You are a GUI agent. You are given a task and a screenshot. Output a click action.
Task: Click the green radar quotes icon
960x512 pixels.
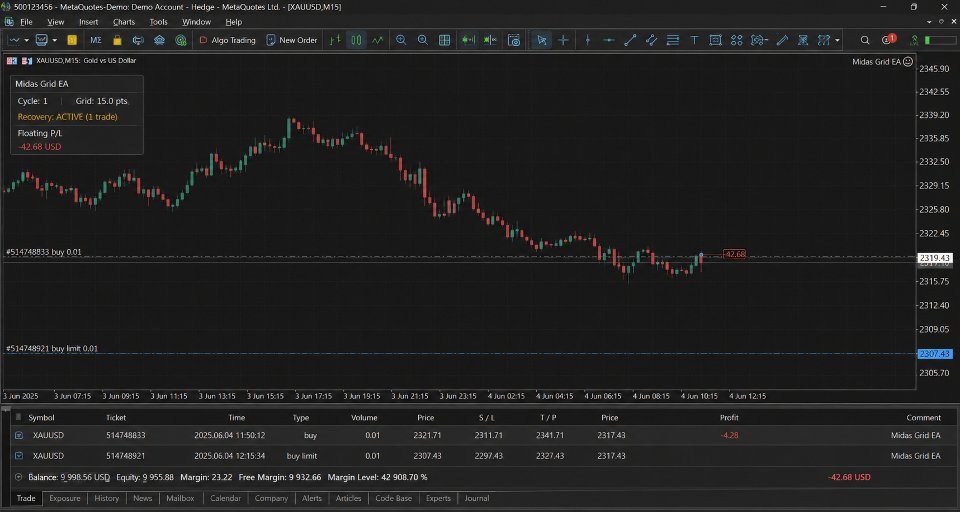pos(181,40)
